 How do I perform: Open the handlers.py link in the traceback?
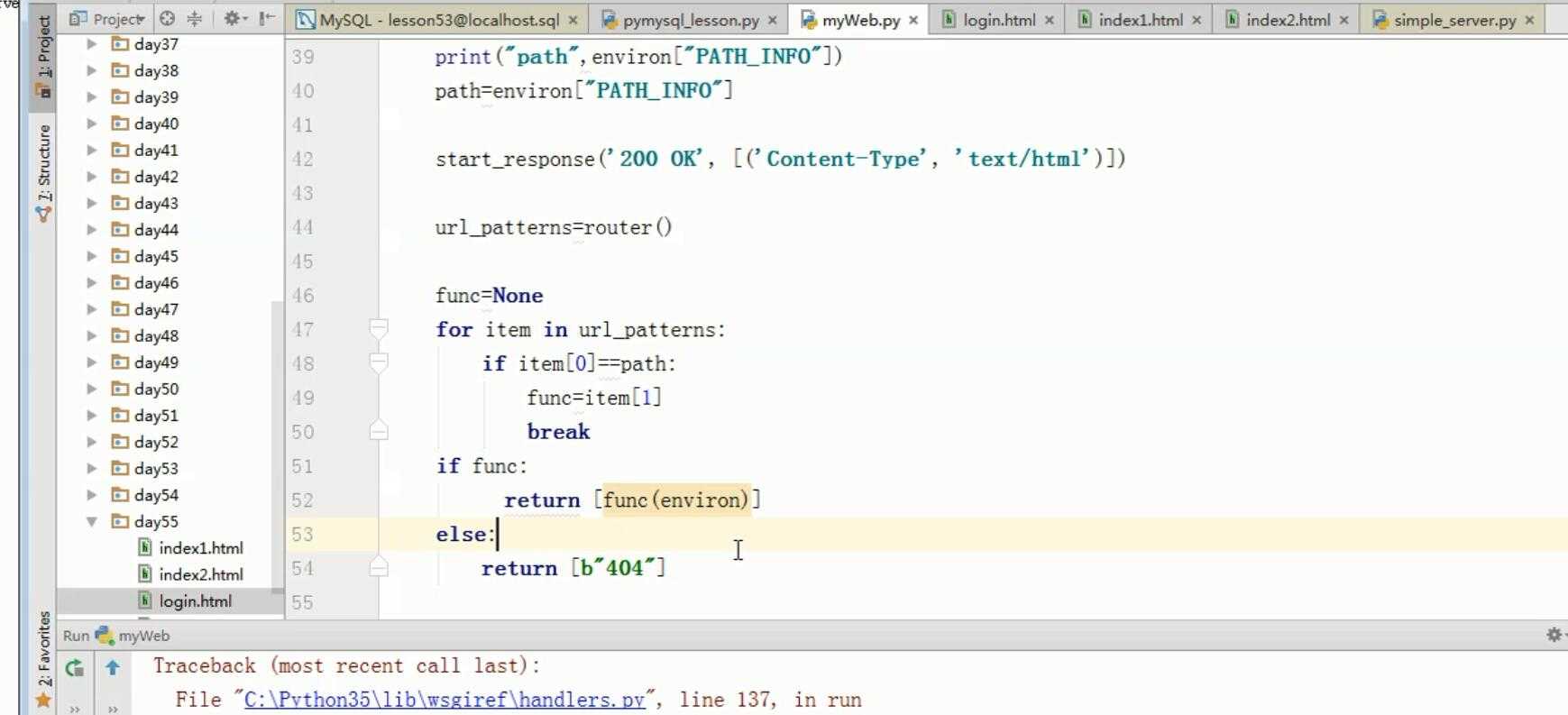[x=445, y=700]
